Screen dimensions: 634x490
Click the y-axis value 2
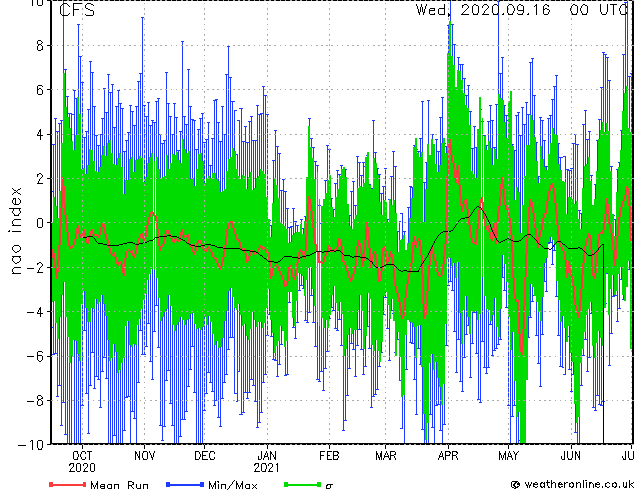[39, 178]
